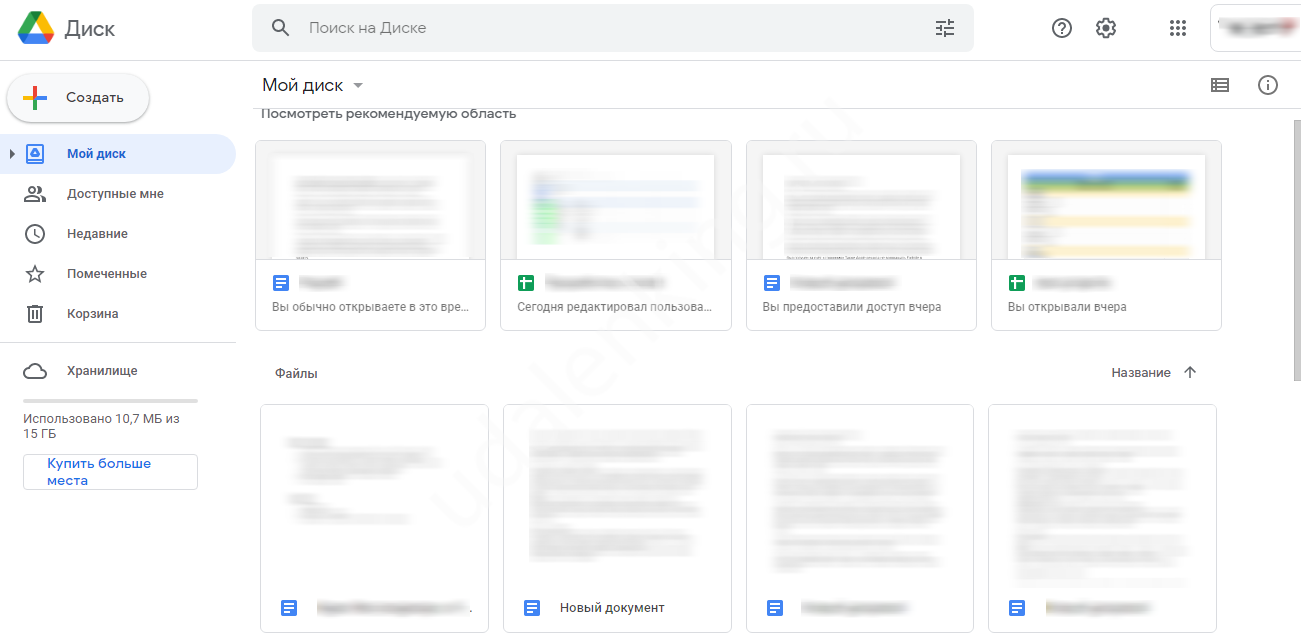Show file details info icon
The width and height of the screenshot is (1301, 640).
[1268, 85]
